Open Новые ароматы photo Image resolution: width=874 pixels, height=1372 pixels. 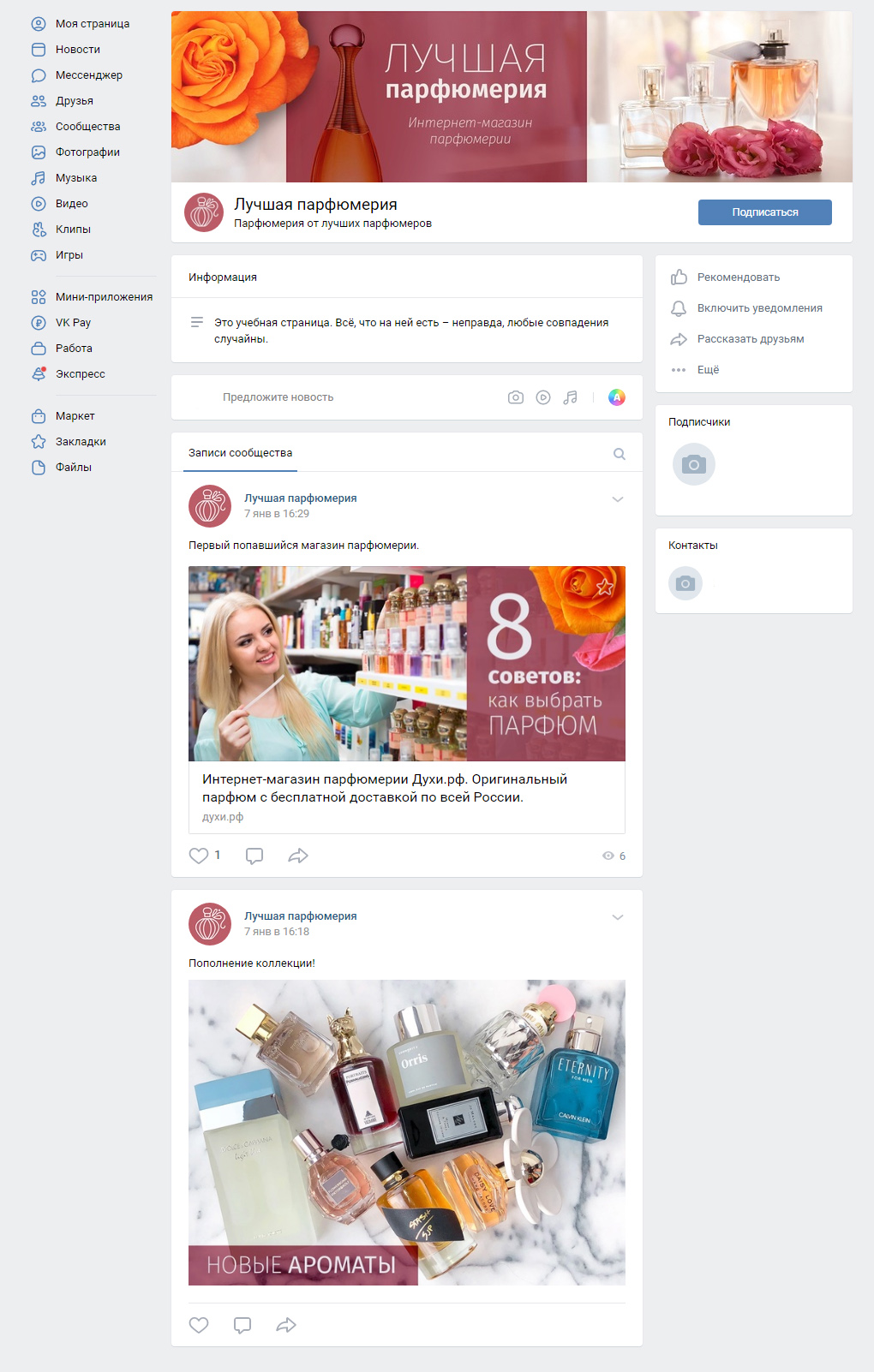[407, 1132]
